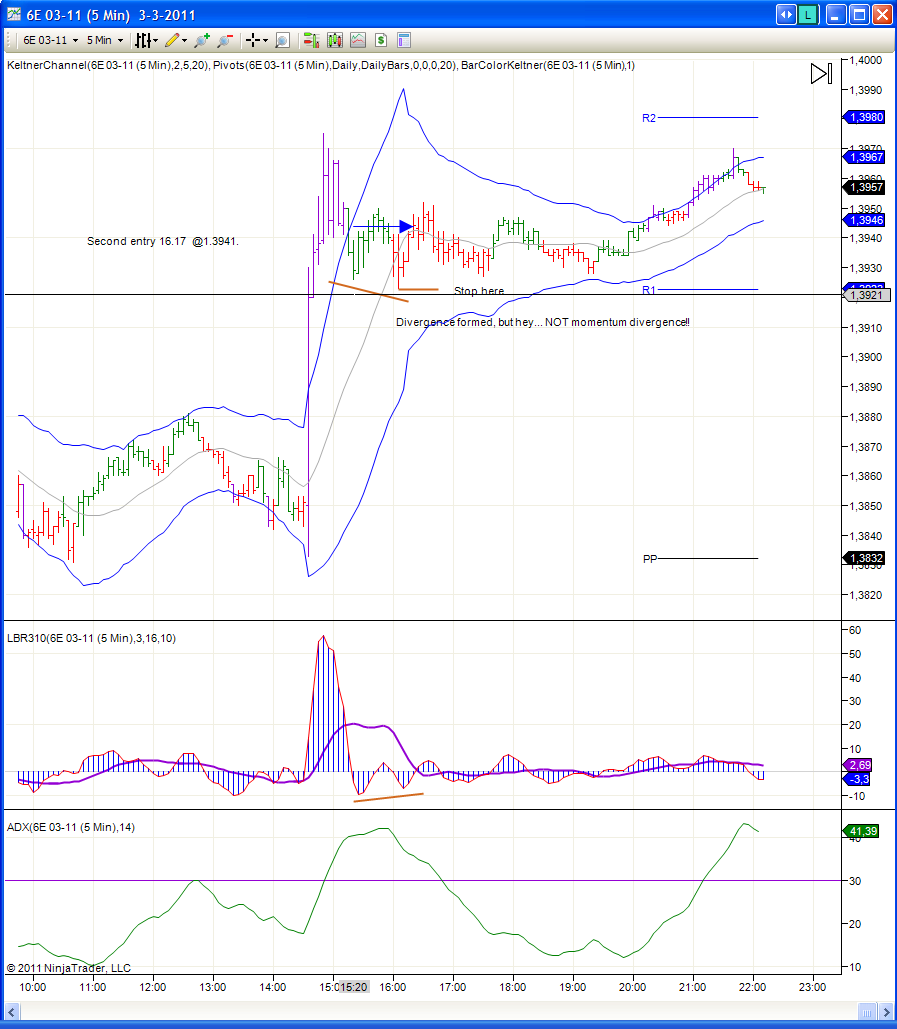Select the 1,3921 horizontal line price marker

(x=866, y=295)
